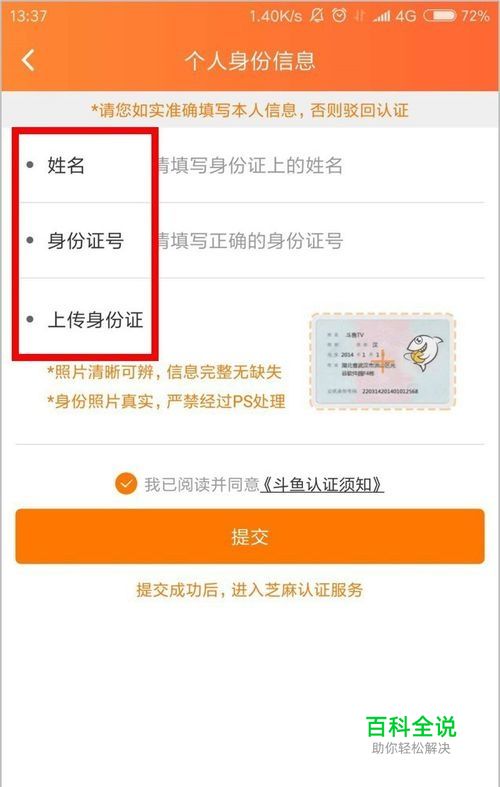Screen dimensions: 500x787
Task: Tap the 个人身份信息 page title
Action: (250, 61)
